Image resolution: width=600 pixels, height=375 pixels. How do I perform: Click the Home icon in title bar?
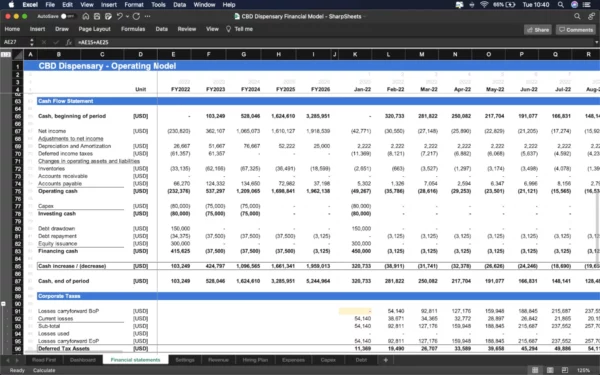86,16
